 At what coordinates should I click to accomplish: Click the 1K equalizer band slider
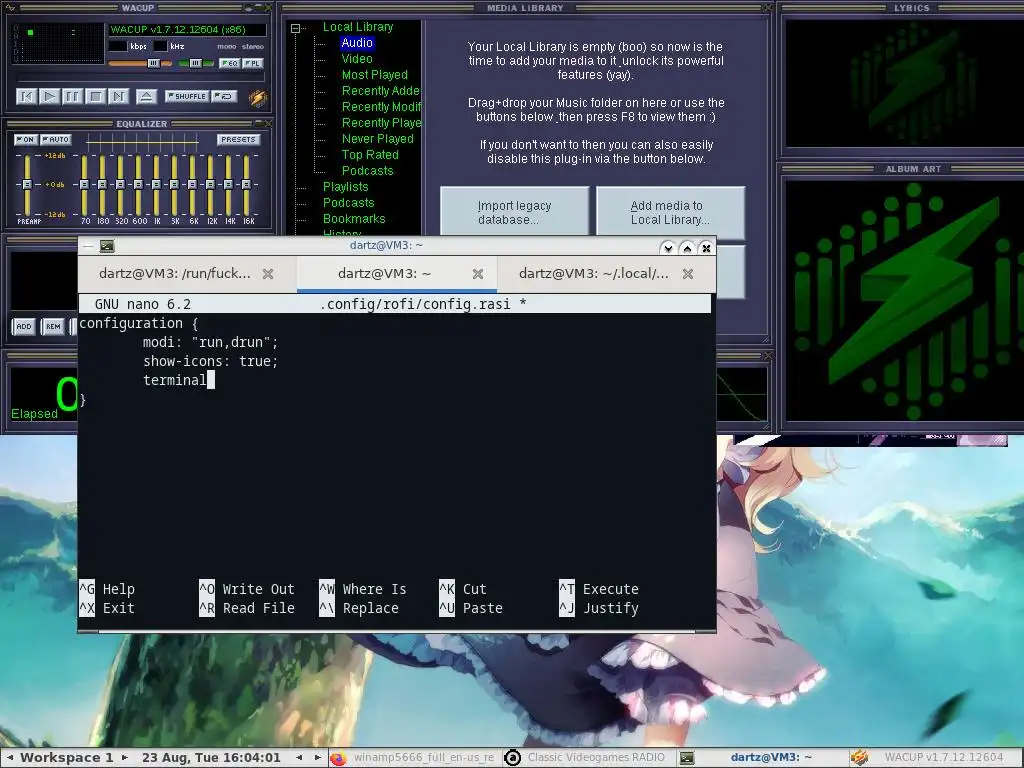157,185
